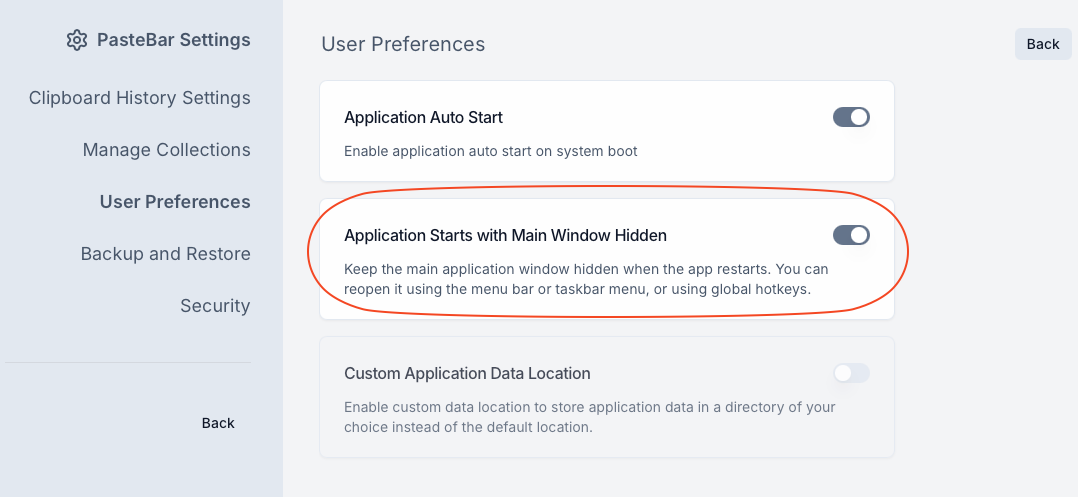This screenshot has height=497, width=1078.
Task: Click the top-right Back button
Action: [1043, 44]
